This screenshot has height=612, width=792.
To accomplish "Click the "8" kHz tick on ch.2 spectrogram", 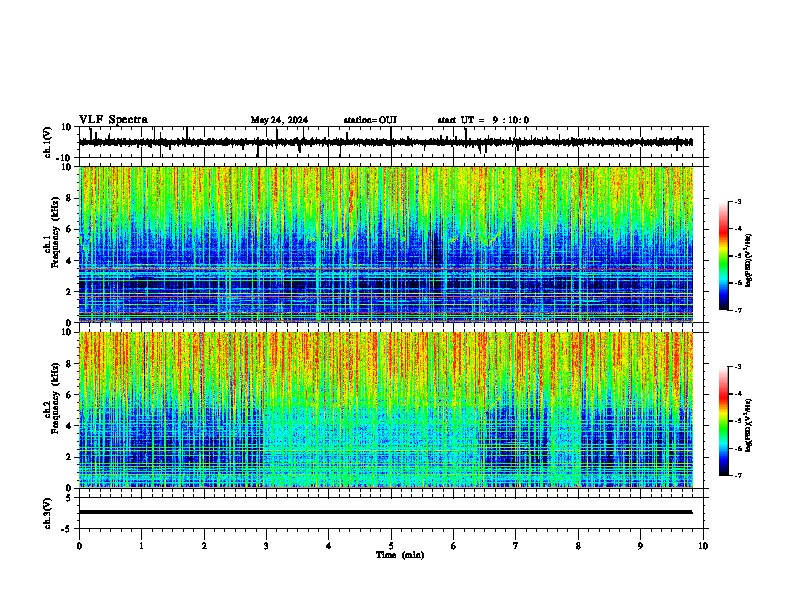I will click(x=69, y=364).
